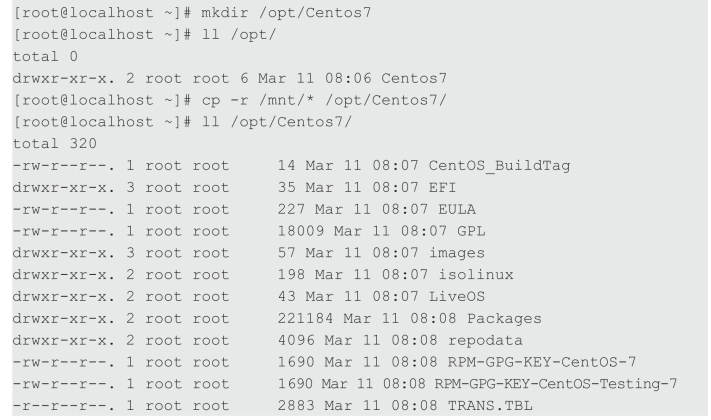Select the EULA file name

457,209
